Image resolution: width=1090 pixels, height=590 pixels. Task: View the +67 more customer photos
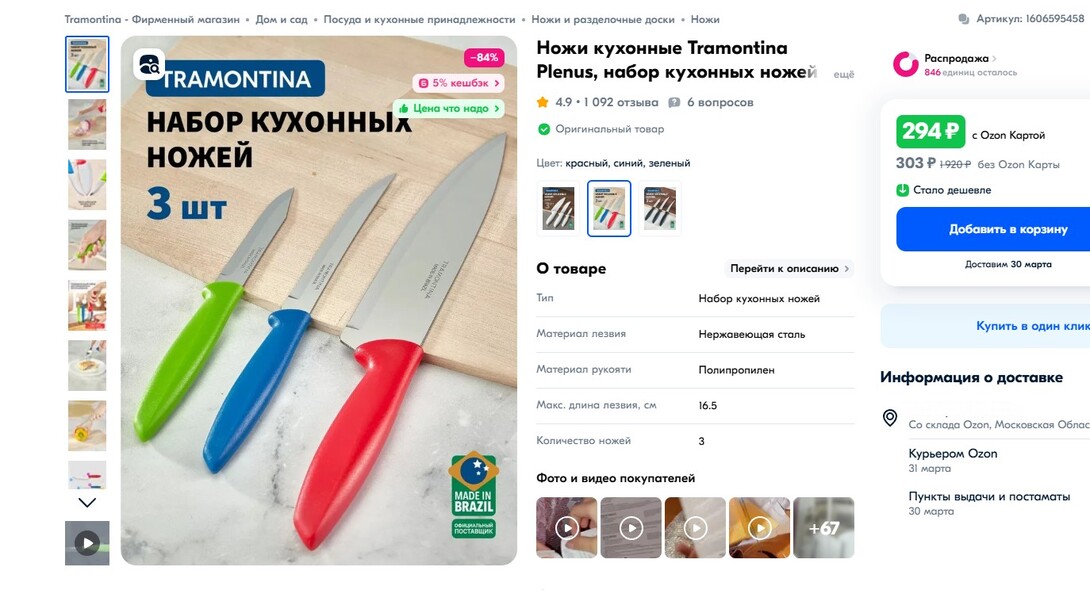824,527
